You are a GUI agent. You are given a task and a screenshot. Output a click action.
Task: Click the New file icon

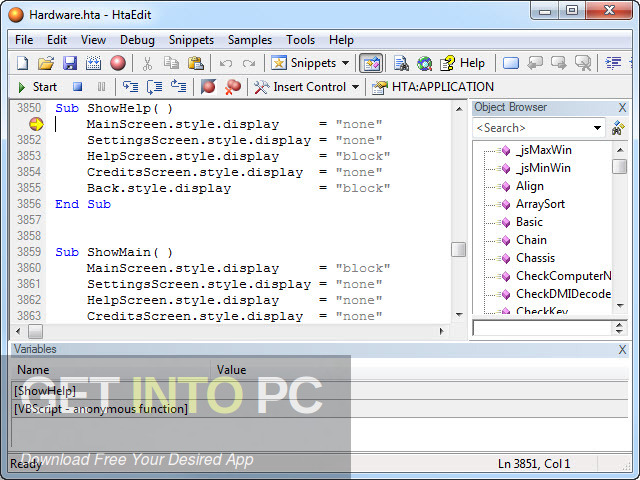(x=22, y=63)
